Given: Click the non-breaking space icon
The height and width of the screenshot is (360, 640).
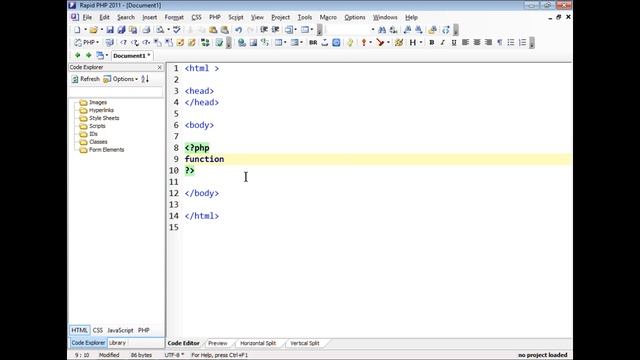Looking at the screenshot, I should (324, 42).
